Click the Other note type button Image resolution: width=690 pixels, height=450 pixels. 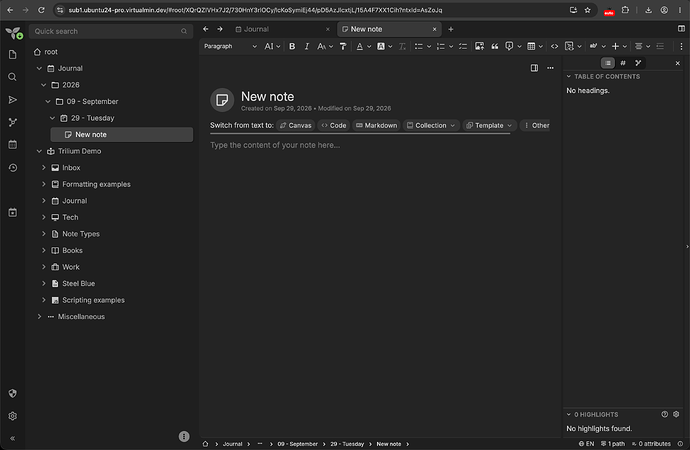[x=536, y=125]
